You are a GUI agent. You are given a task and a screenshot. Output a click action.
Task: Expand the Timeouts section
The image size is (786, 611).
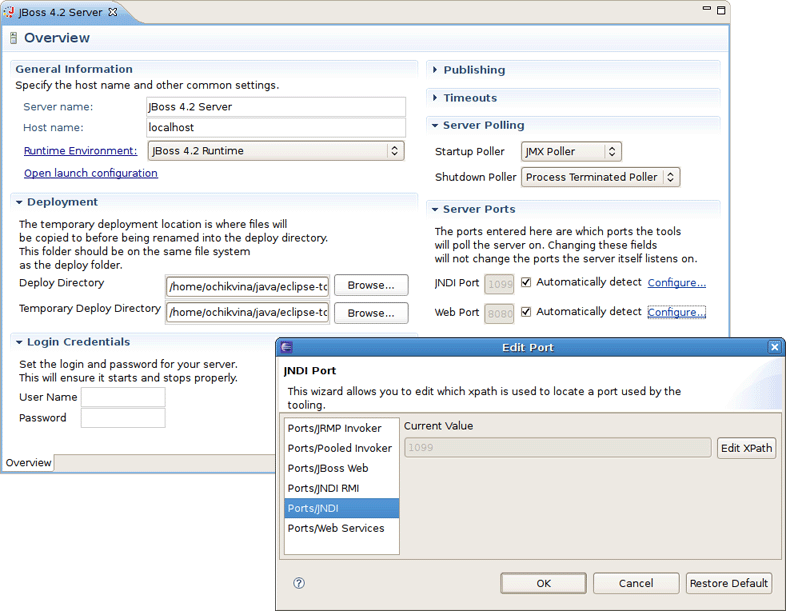435,98
